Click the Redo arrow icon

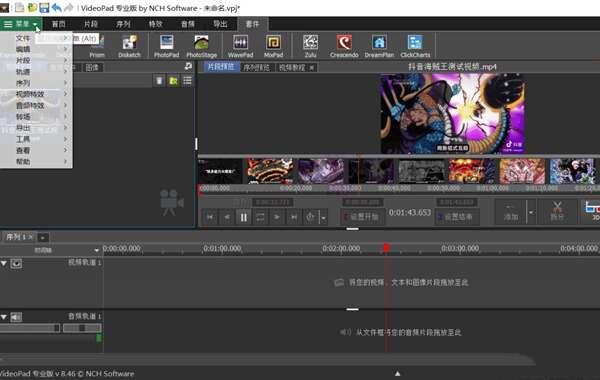(69, 7)
